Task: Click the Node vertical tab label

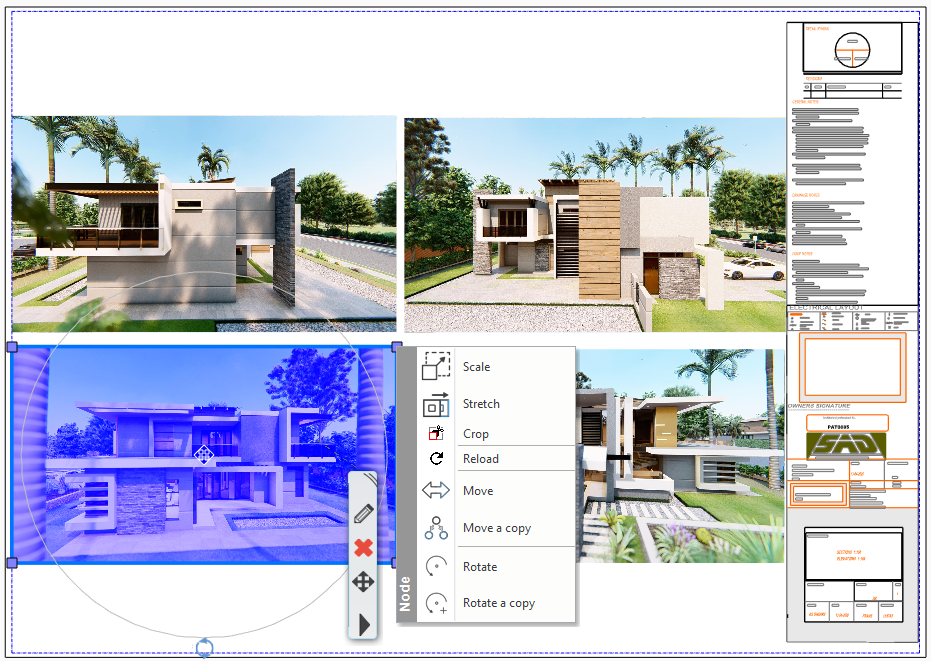Action: coord(405,594)
